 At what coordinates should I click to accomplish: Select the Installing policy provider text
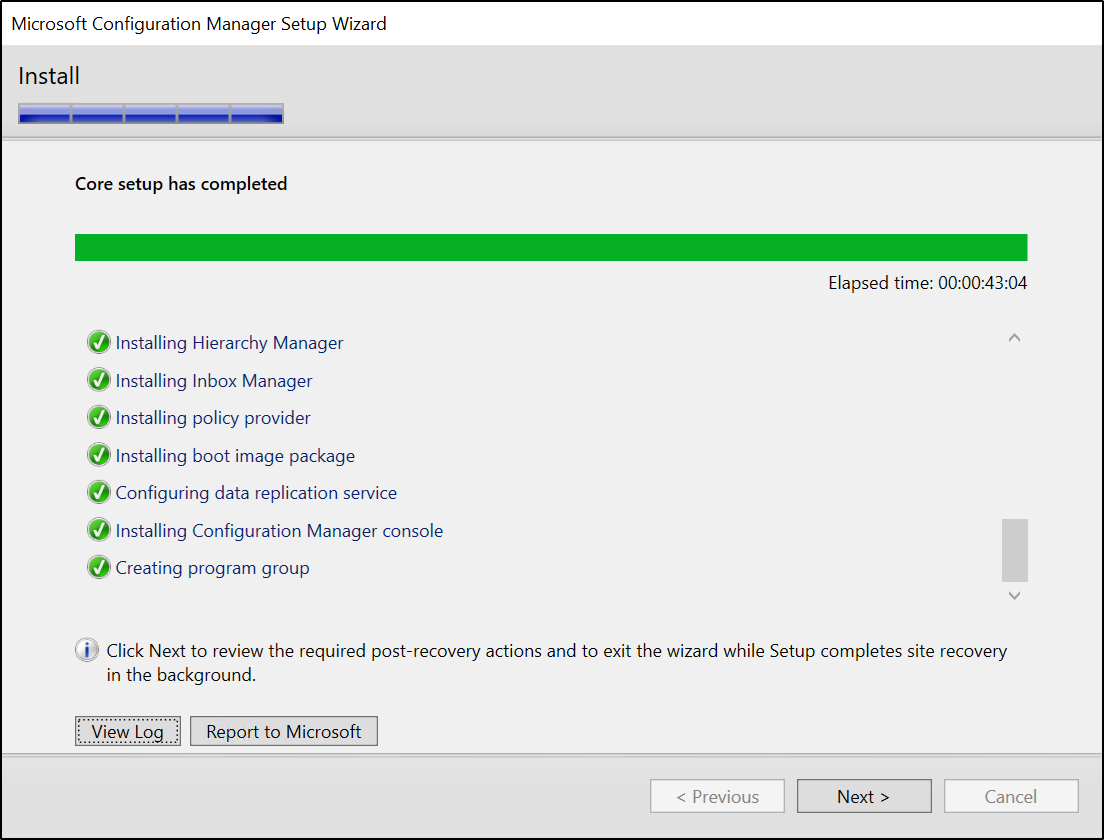pyautogui.click(x=213, y=418)
